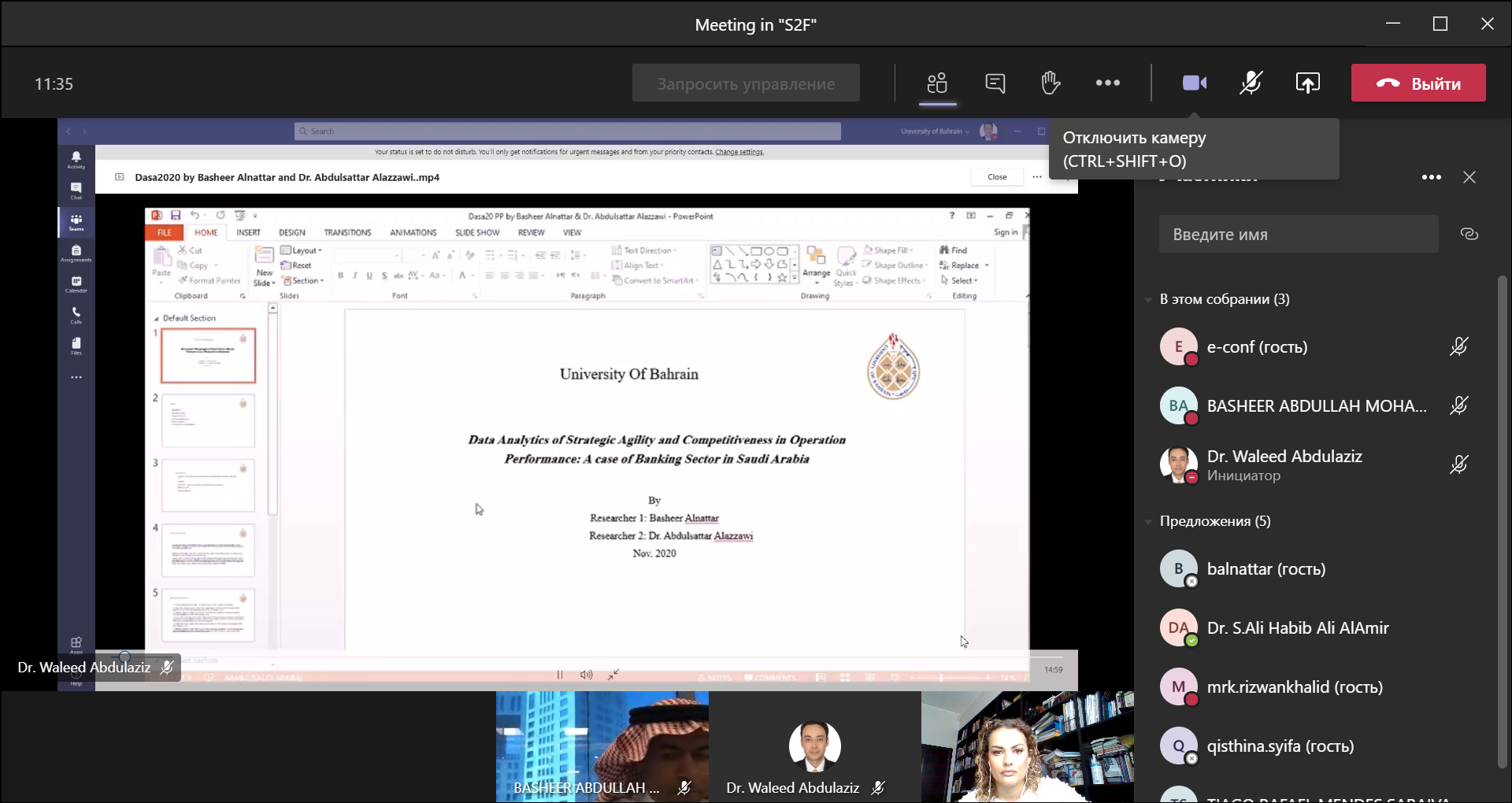Click Find in the Editing group

pos(954,250)
